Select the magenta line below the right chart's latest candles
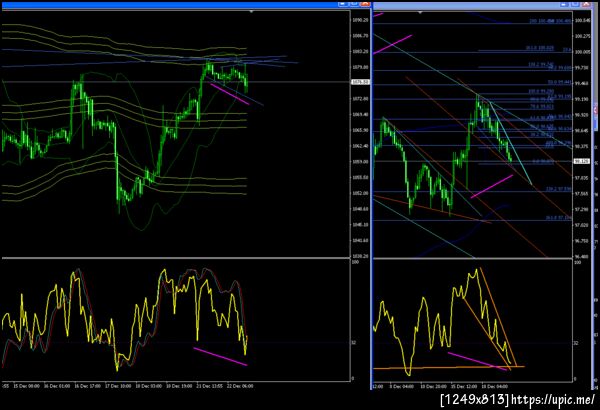 click(x=492, y=186)
